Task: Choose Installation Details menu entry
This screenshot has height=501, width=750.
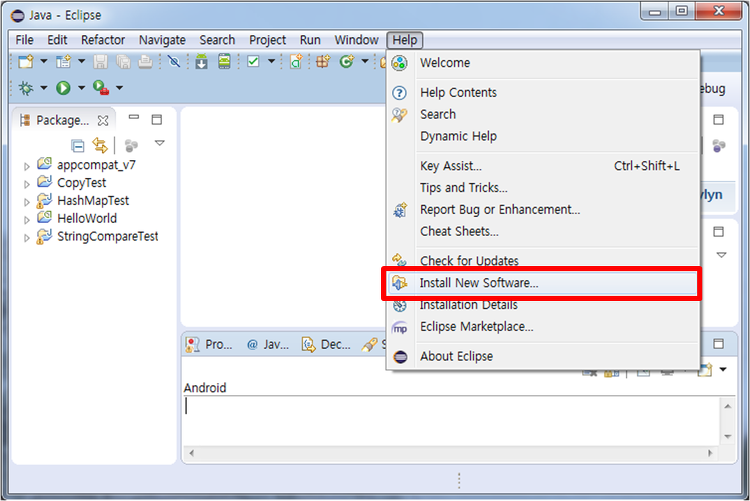Action: click(x=544, y=306)
